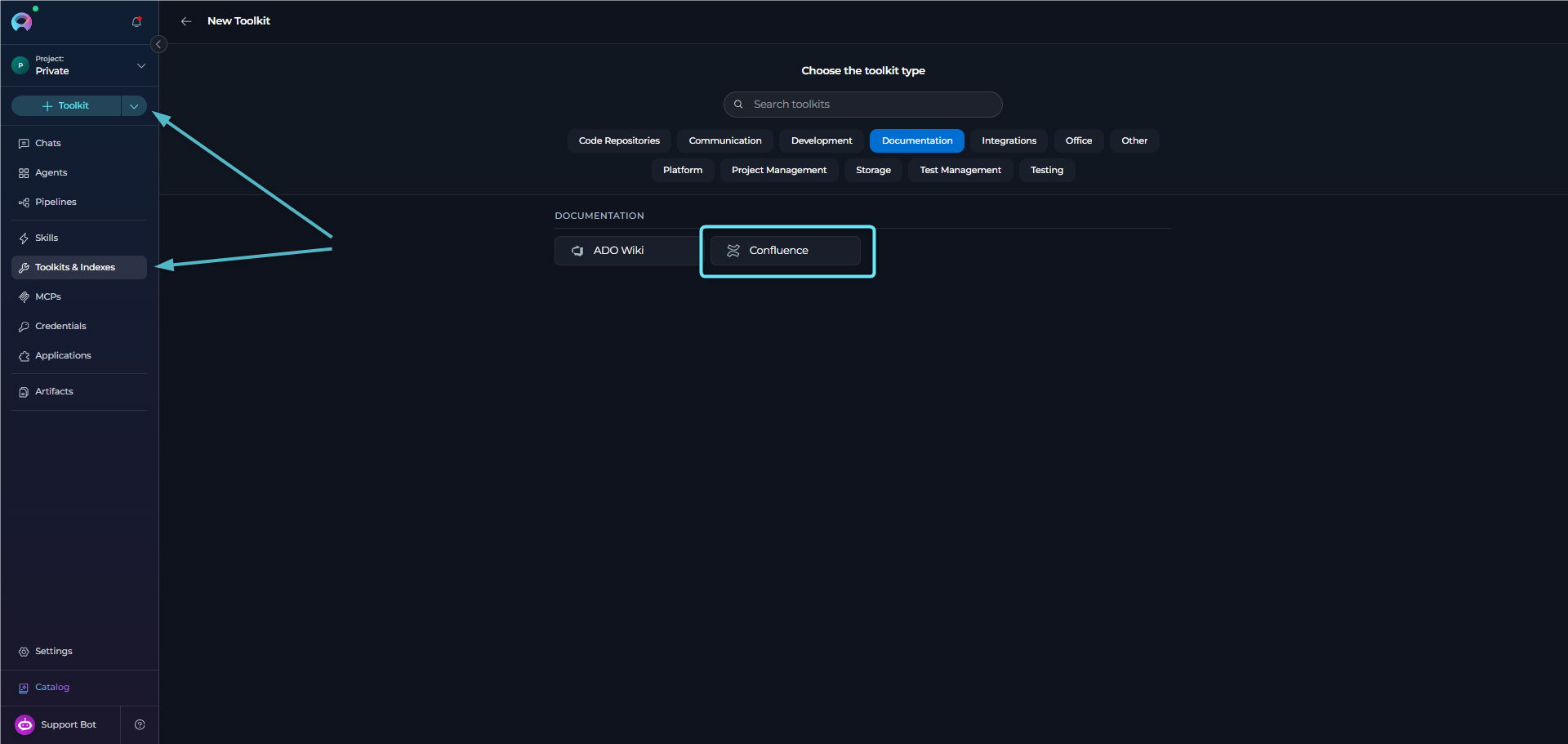Click the search magnifier icon
This screenshot has width=1568, height=744.
[x=738, y=105]
